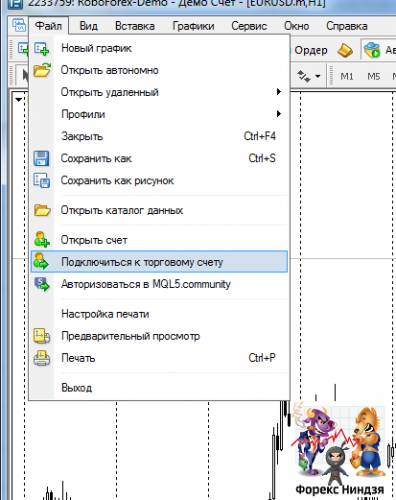Choose Открыть счет menu entry
This screenshot has height=500, width=396.
[159, 240]
